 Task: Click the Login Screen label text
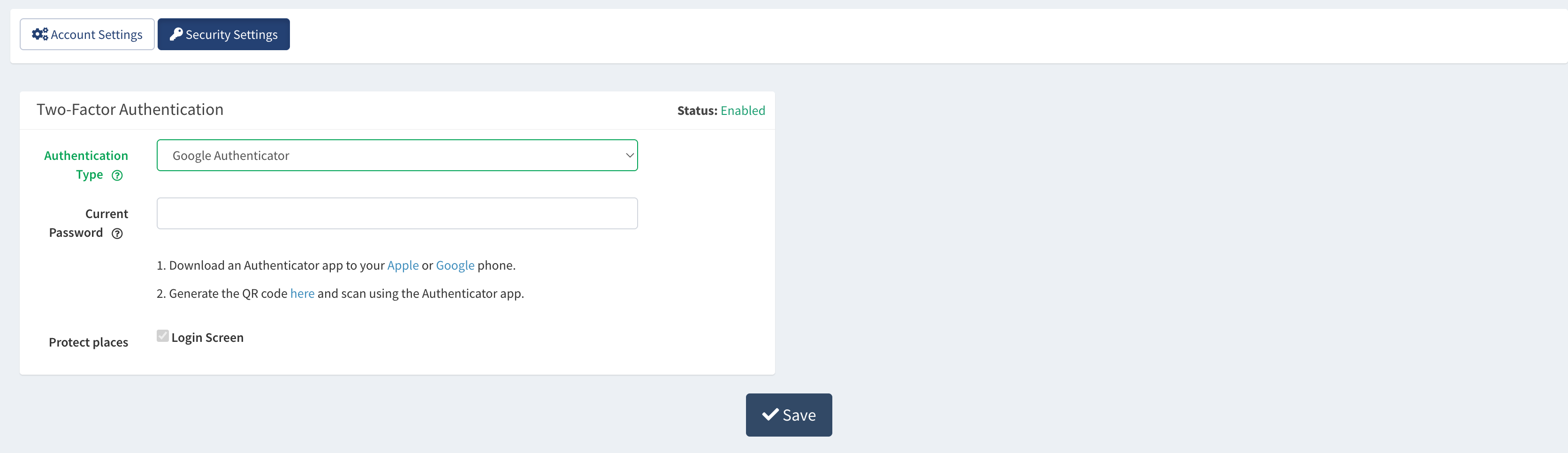click(x=207, y=338)
